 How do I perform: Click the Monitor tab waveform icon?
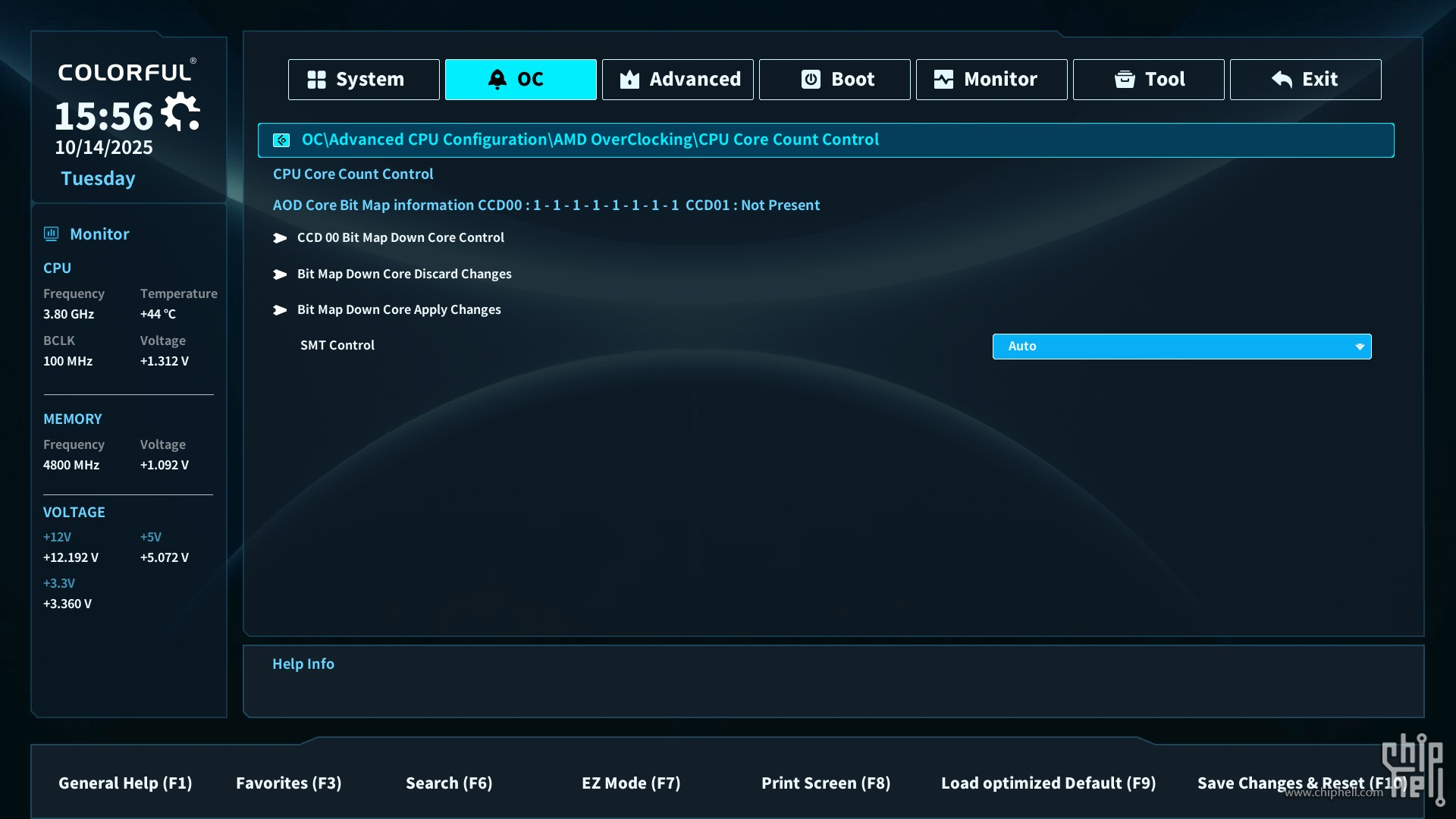(x=943, y=80)
